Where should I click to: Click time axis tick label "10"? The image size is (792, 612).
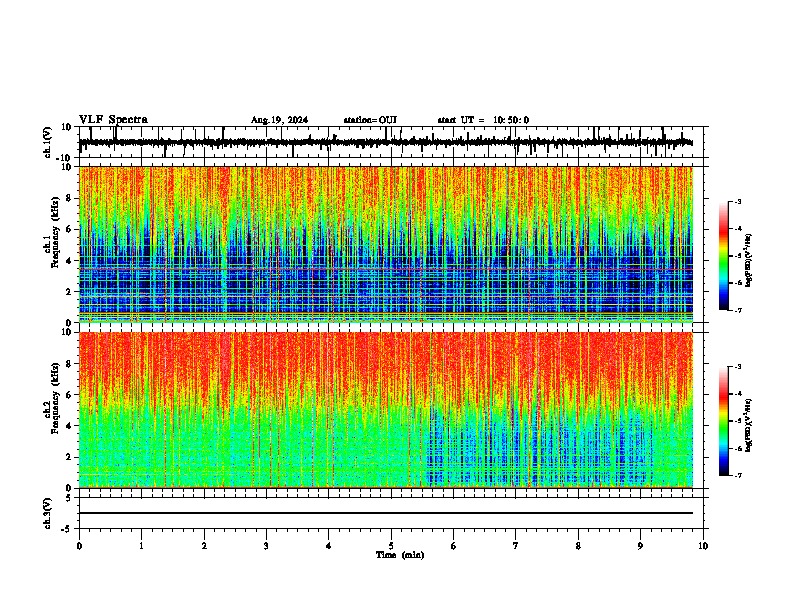(x=703, y=546)
